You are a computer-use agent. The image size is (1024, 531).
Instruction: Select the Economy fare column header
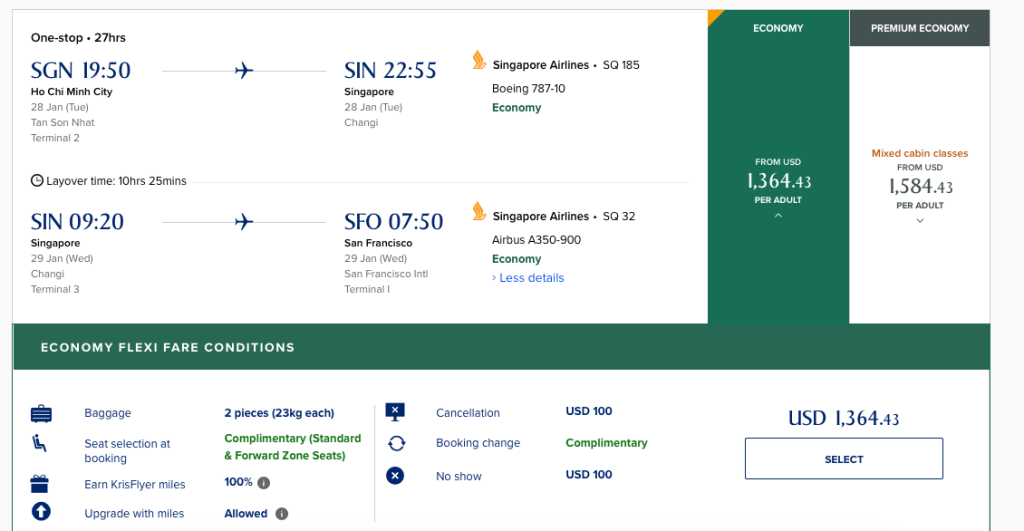(x=778, y=29)
